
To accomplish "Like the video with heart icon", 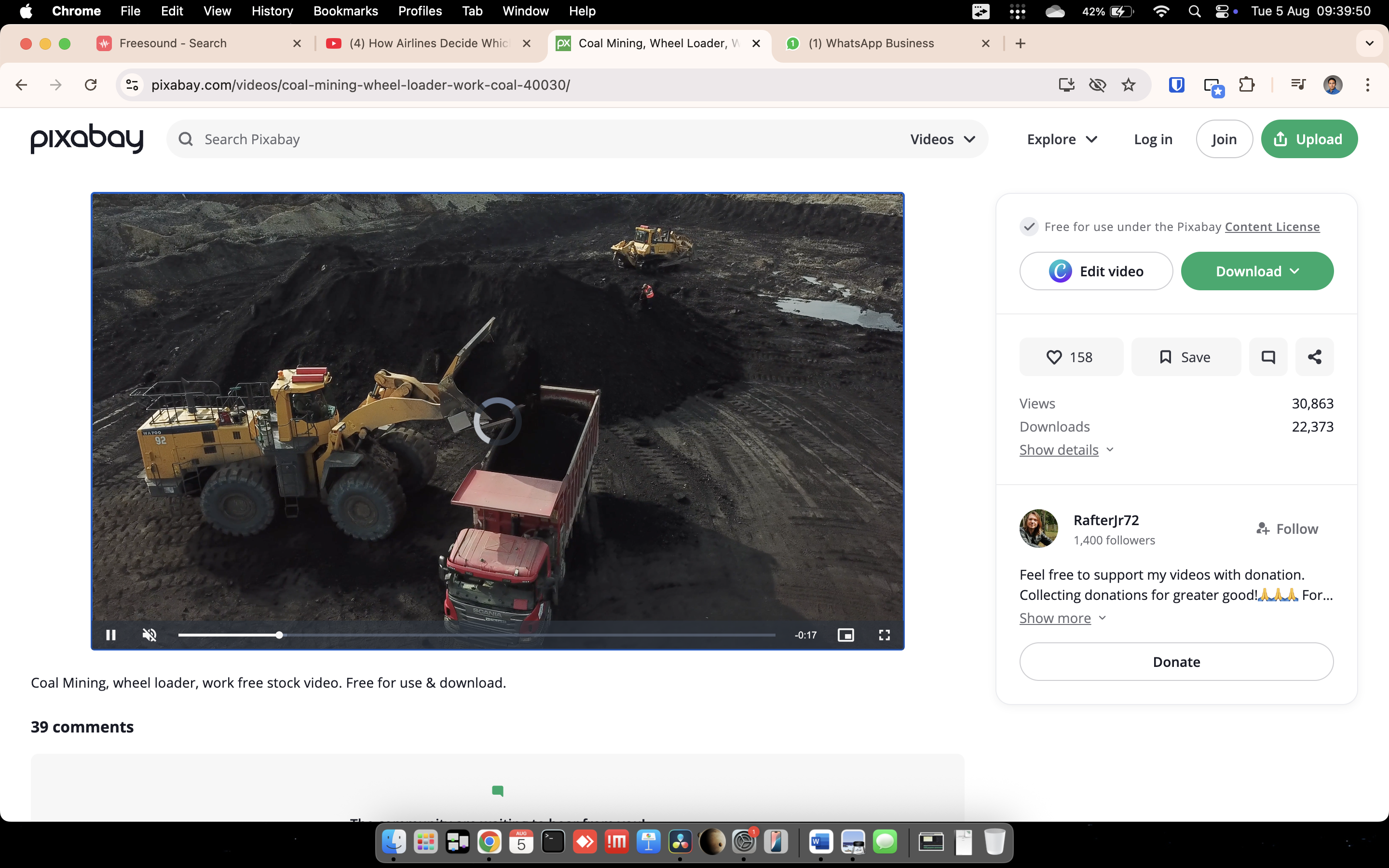I will [1071, 357].
